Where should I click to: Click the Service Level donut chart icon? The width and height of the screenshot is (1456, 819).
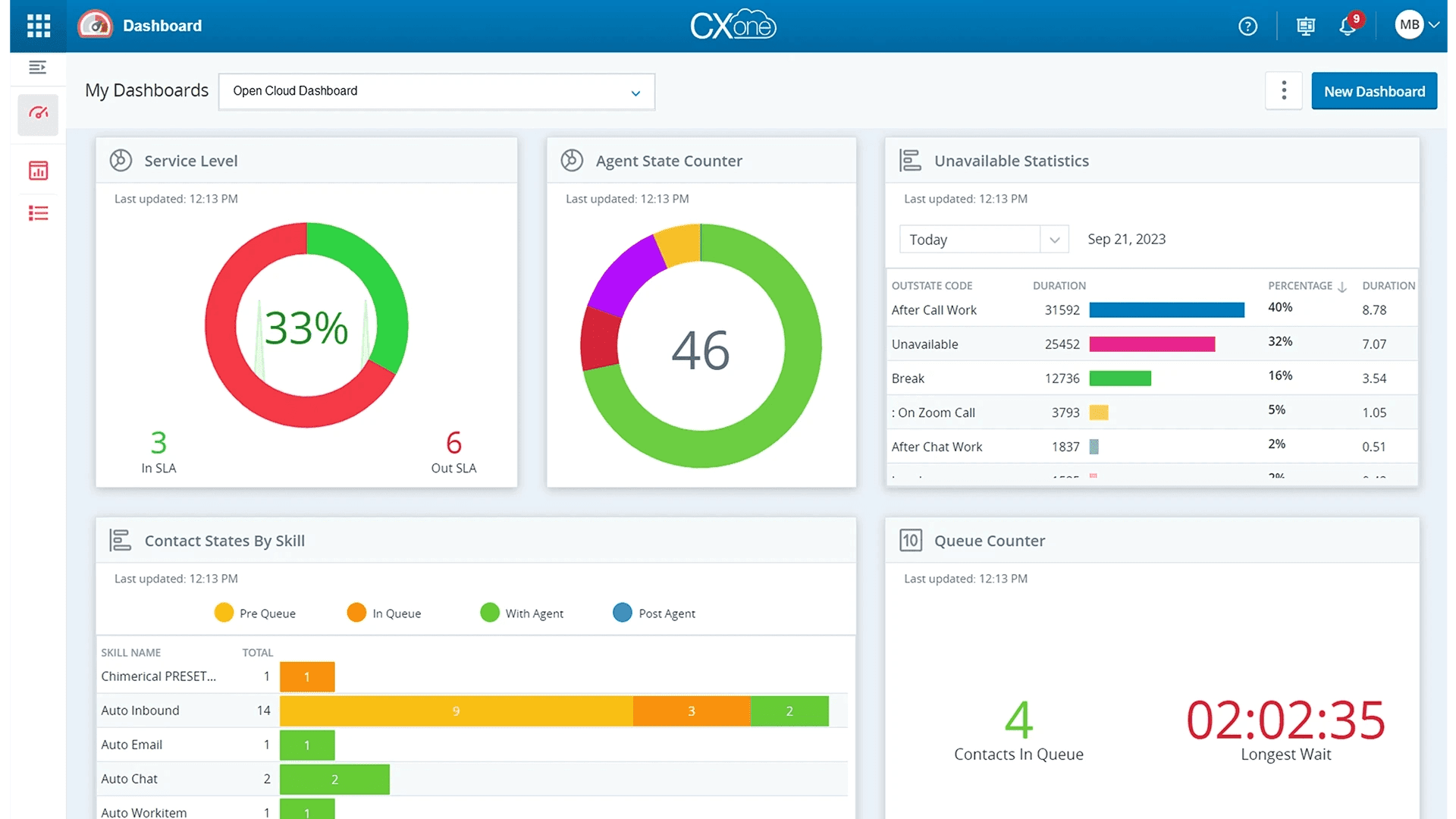click(x=119, y=160)
